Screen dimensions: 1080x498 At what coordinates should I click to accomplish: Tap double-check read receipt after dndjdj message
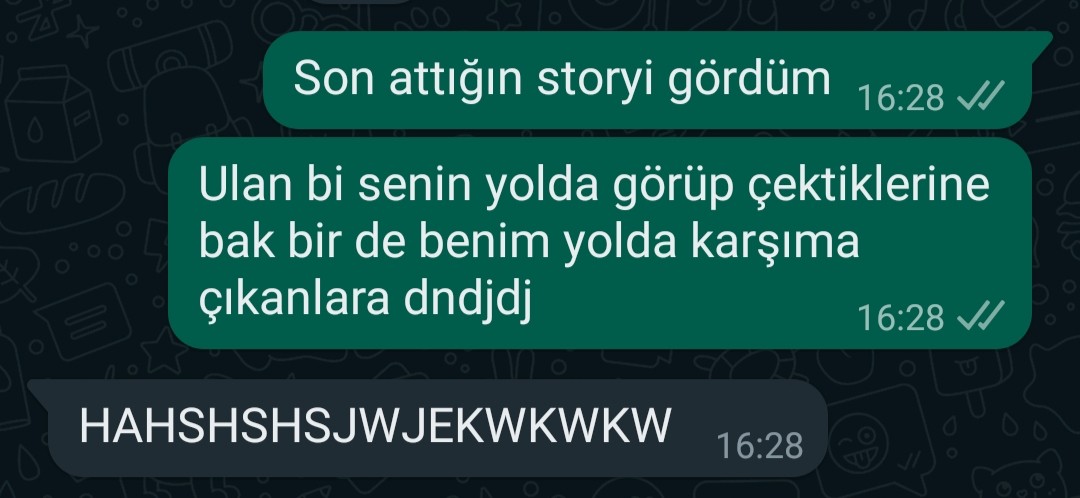tap(981, 317)
